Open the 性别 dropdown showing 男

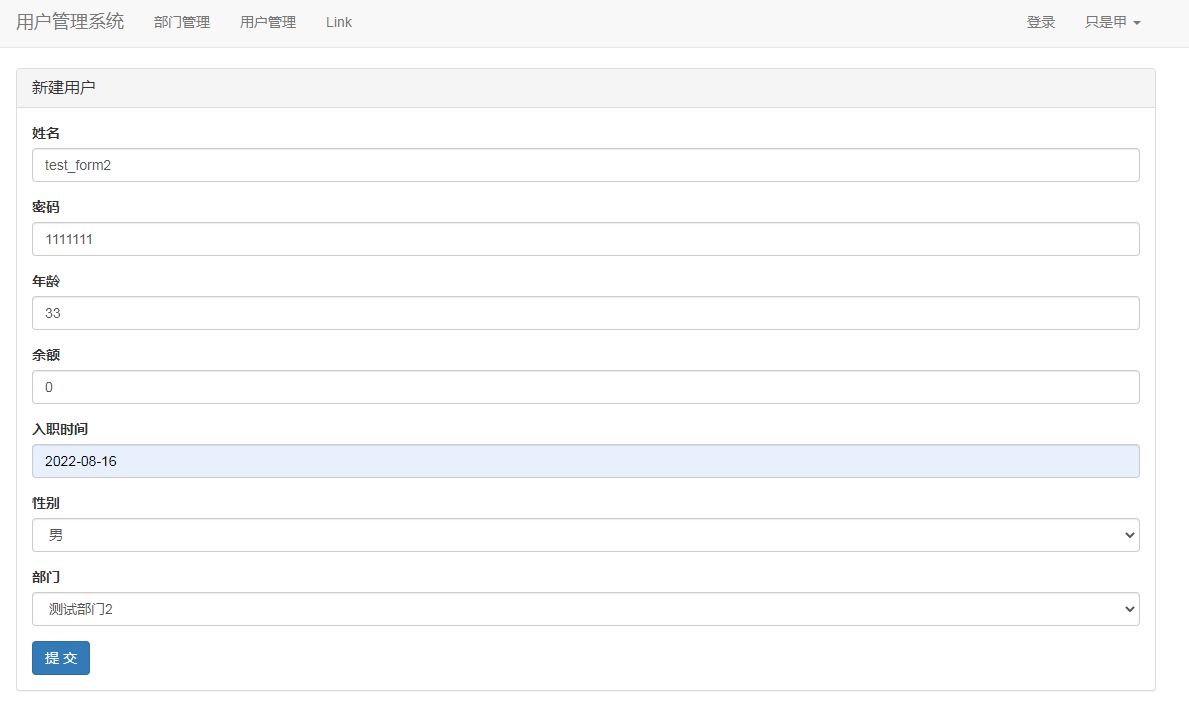pyautogui.click(x=585, y=535)
